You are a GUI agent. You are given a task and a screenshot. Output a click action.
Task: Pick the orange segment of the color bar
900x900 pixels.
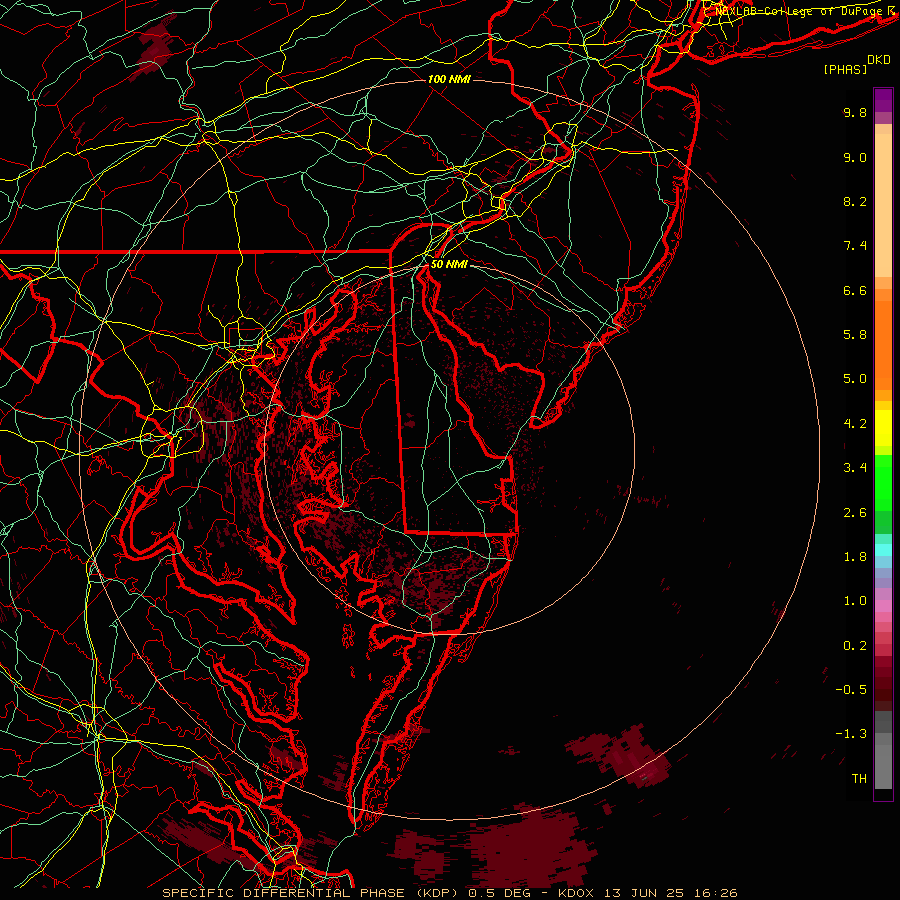pos(883,346)
